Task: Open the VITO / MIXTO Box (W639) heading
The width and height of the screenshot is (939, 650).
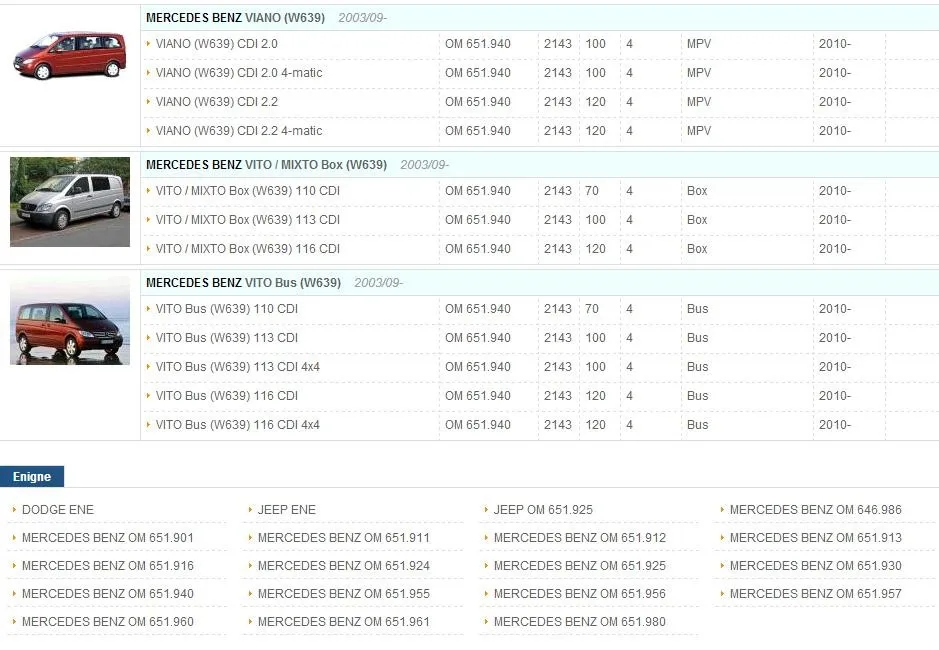Action: (266, 165)
